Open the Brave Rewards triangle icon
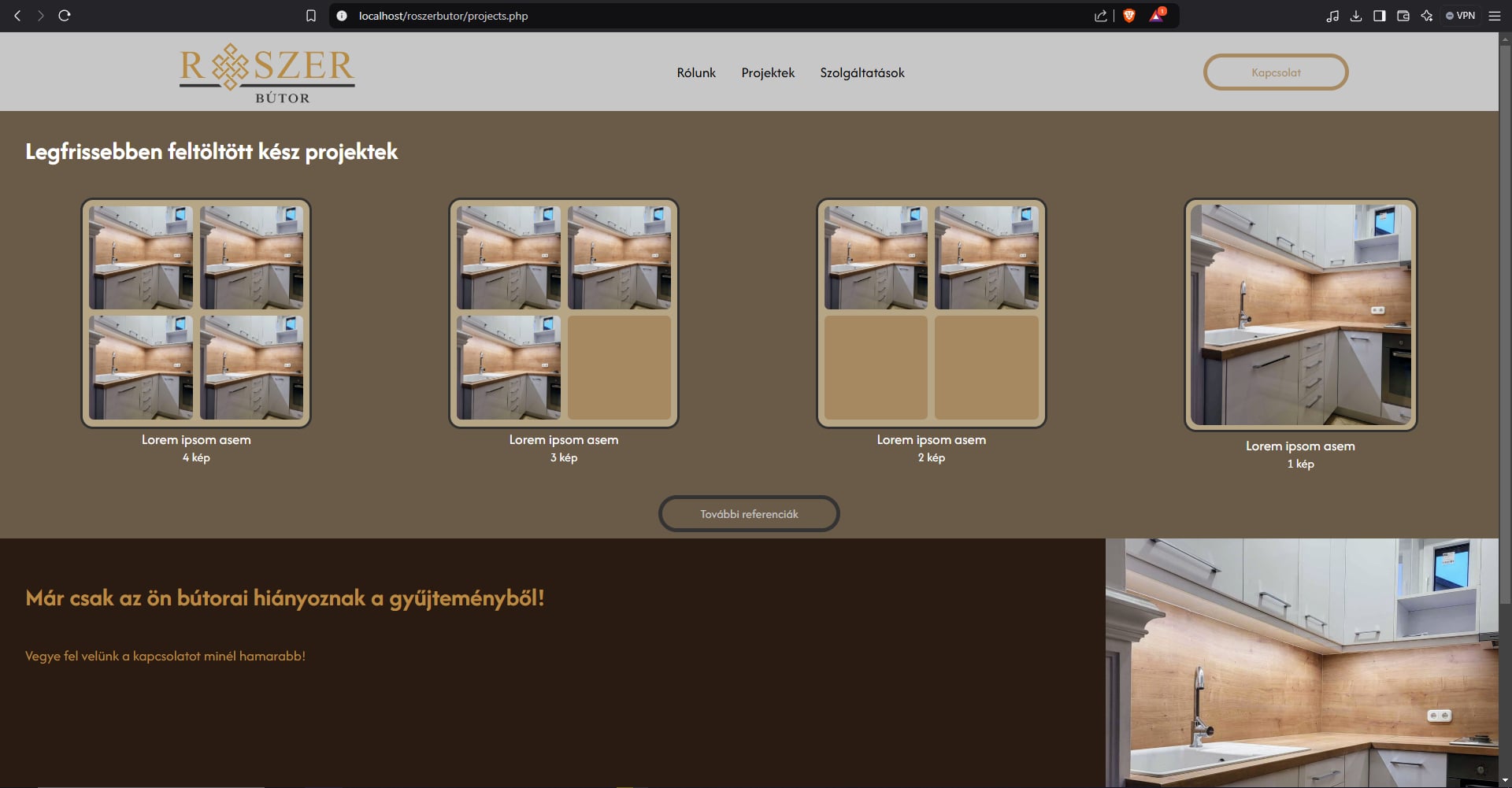 click(1156, 16)
